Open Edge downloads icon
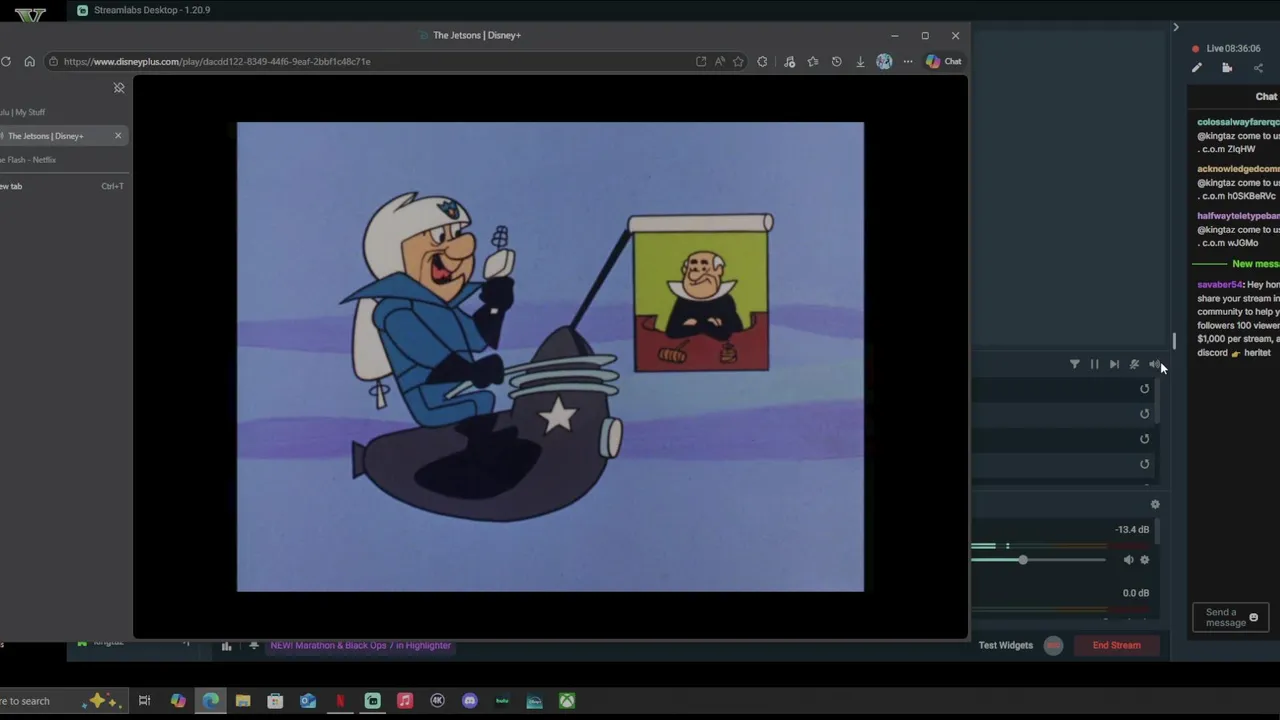Viewport: 1280px width, 720px height. tap(860, 61)
